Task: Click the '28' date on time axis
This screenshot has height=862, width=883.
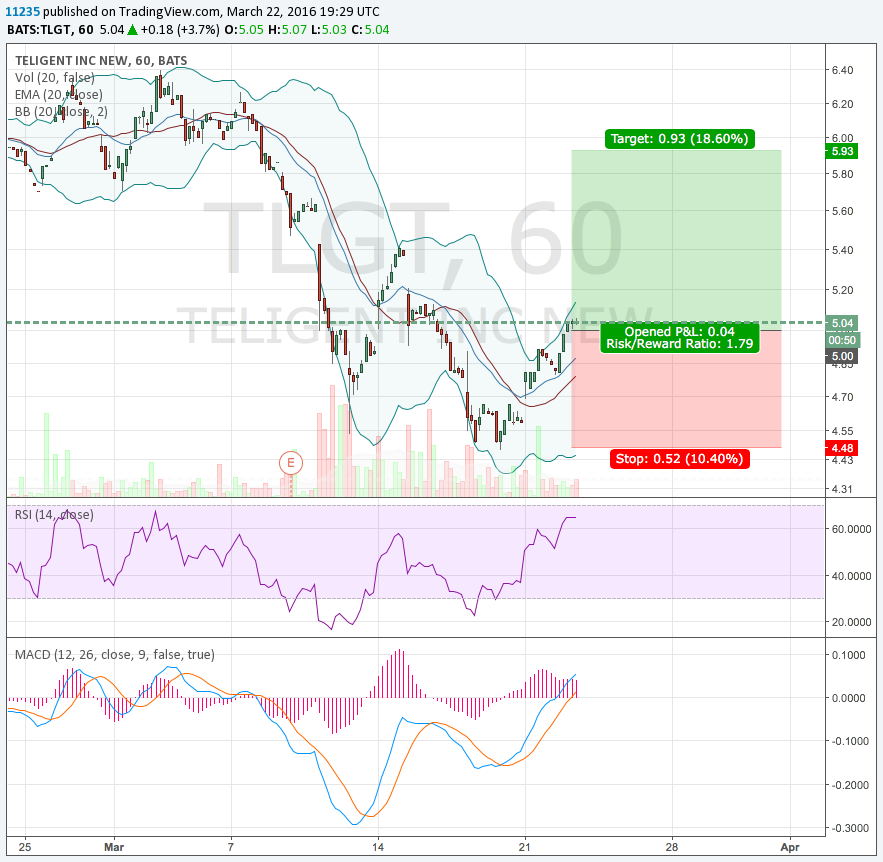Action: coord(672,847)
